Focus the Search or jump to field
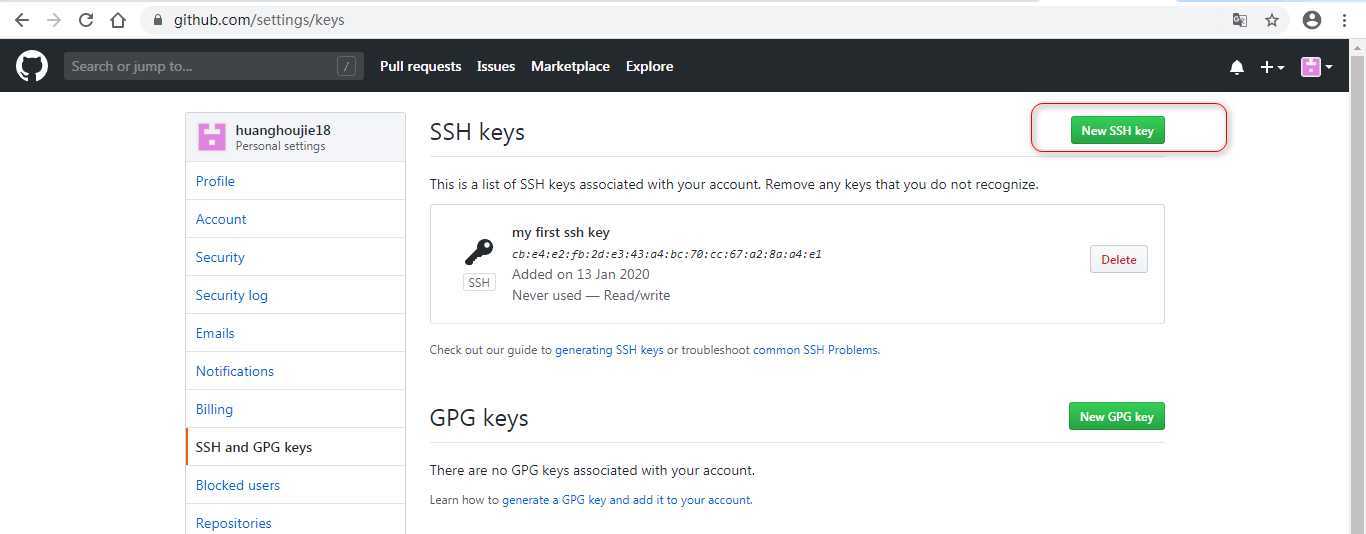 (x=214, y=66)
